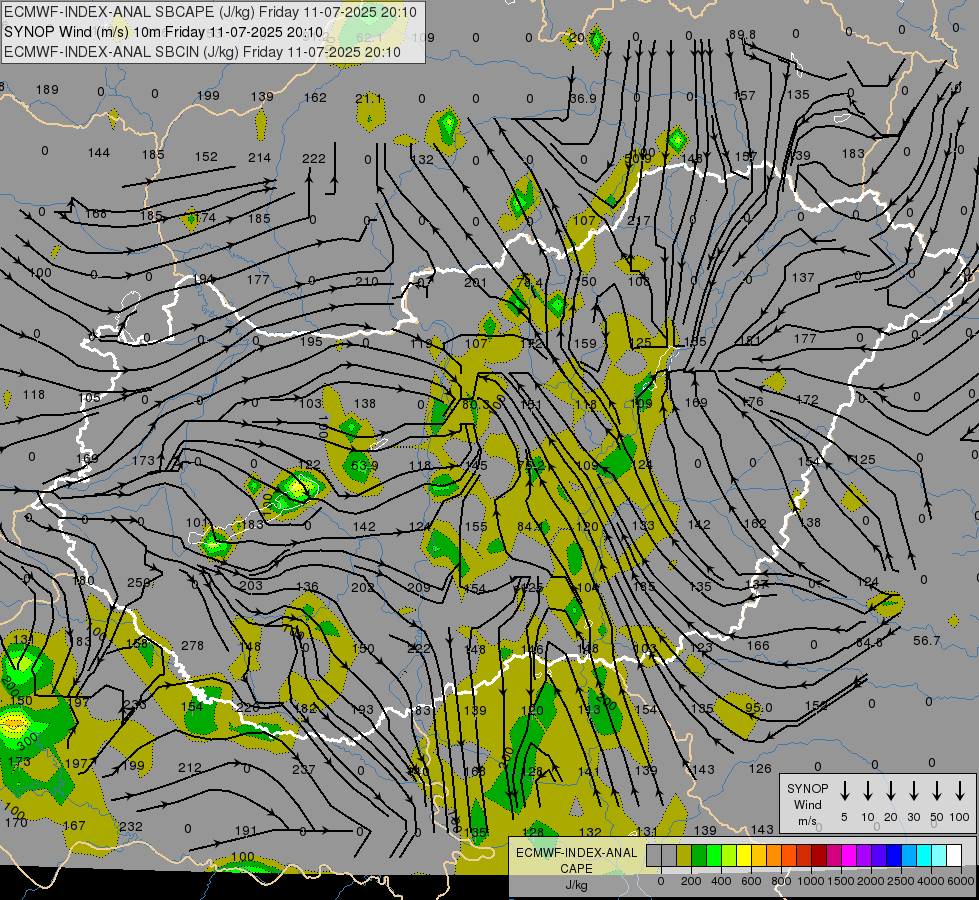Click the map value 95.0
979x900 pixels.
pos(759,707)
